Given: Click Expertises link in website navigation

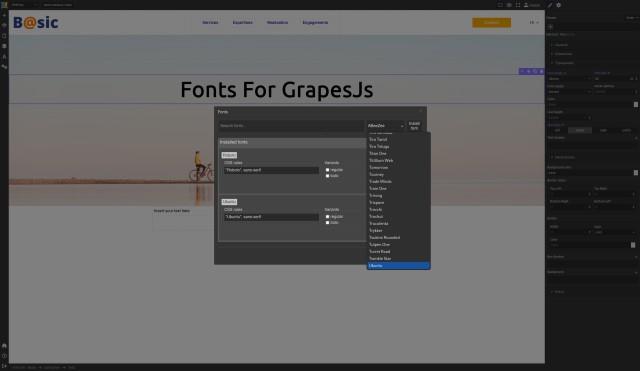Looking at the screenshot, I should coord(242,22).
